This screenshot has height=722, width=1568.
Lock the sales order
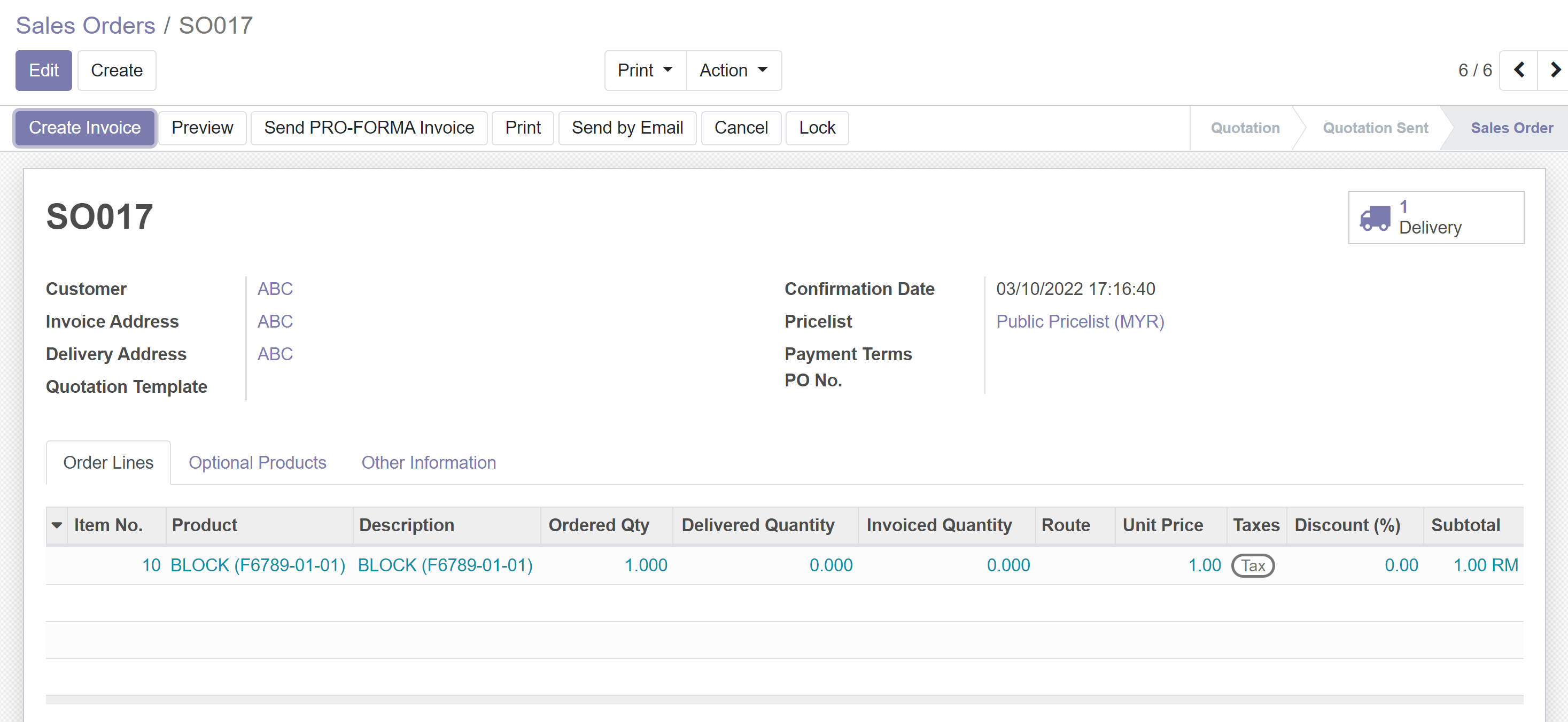[x=817, y=128]
